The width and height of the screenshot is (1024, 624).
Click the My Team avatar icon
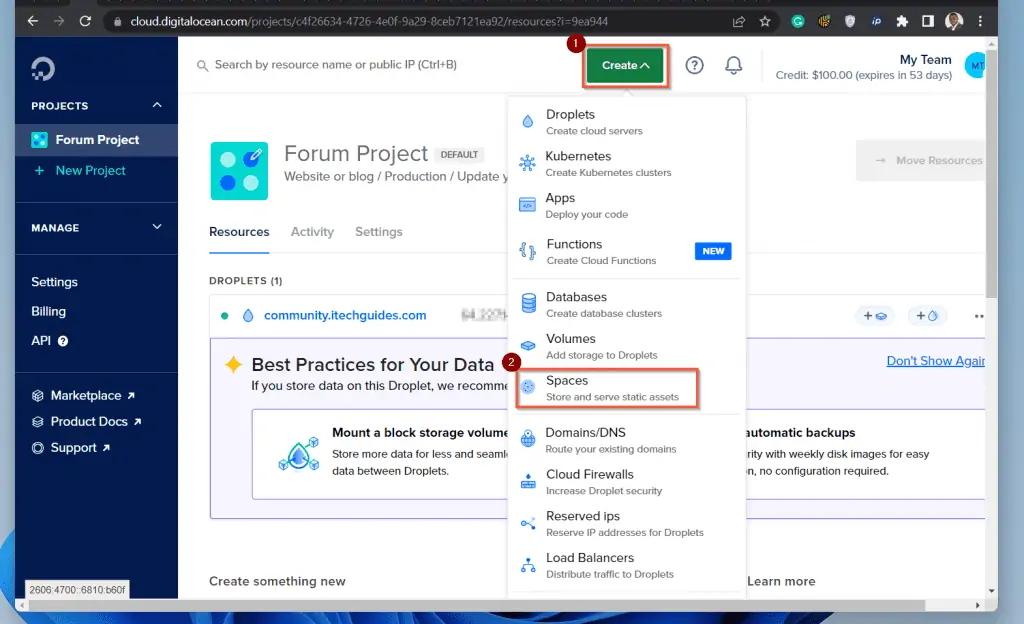coord(976,65)
